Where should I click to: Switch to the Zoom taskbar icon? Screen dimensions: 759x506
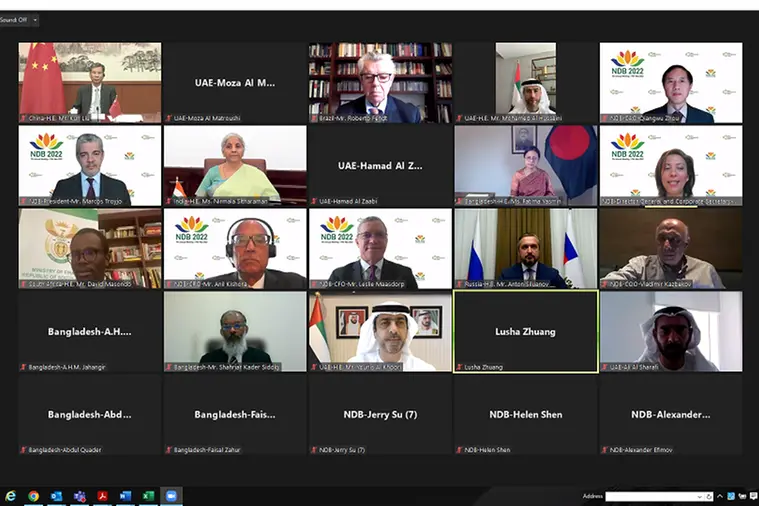pos(171,496)
